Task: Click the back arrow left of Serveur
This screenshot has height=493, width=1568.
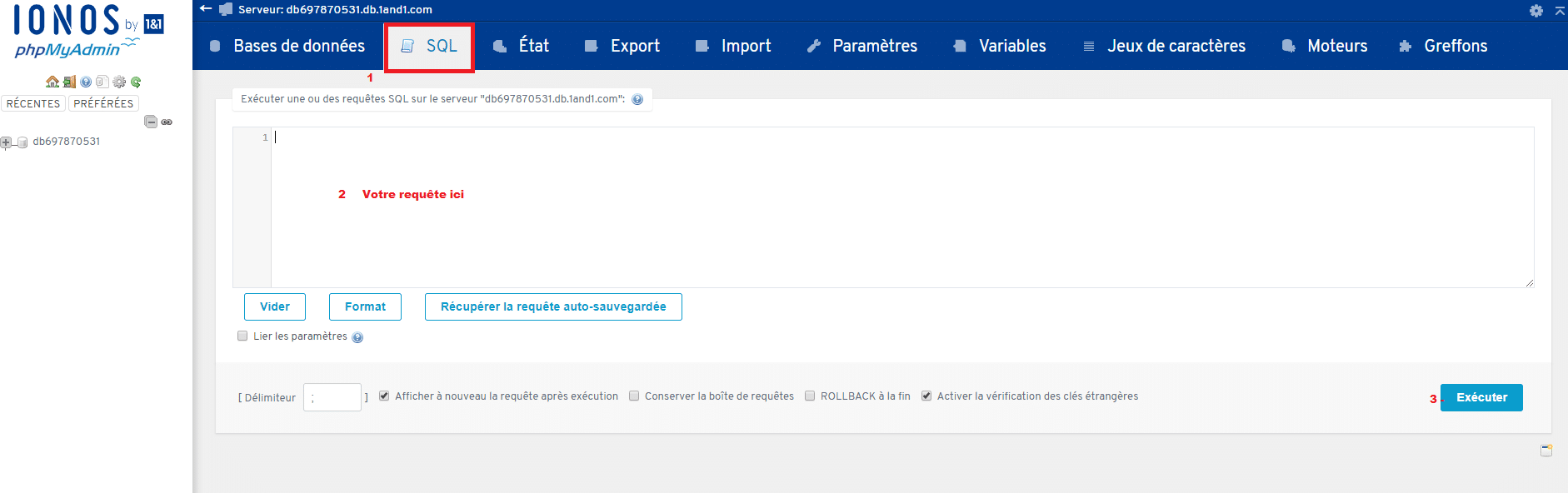Action: pos(206,9)
